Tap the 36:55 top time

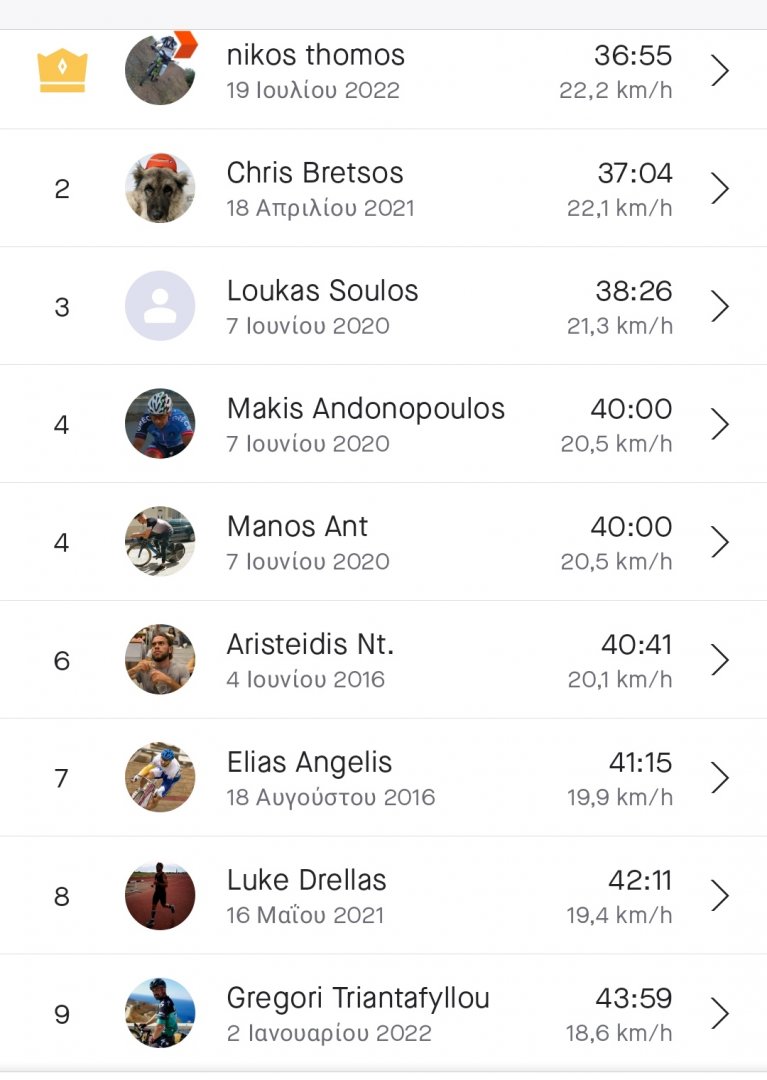click(x=633, y=55)
